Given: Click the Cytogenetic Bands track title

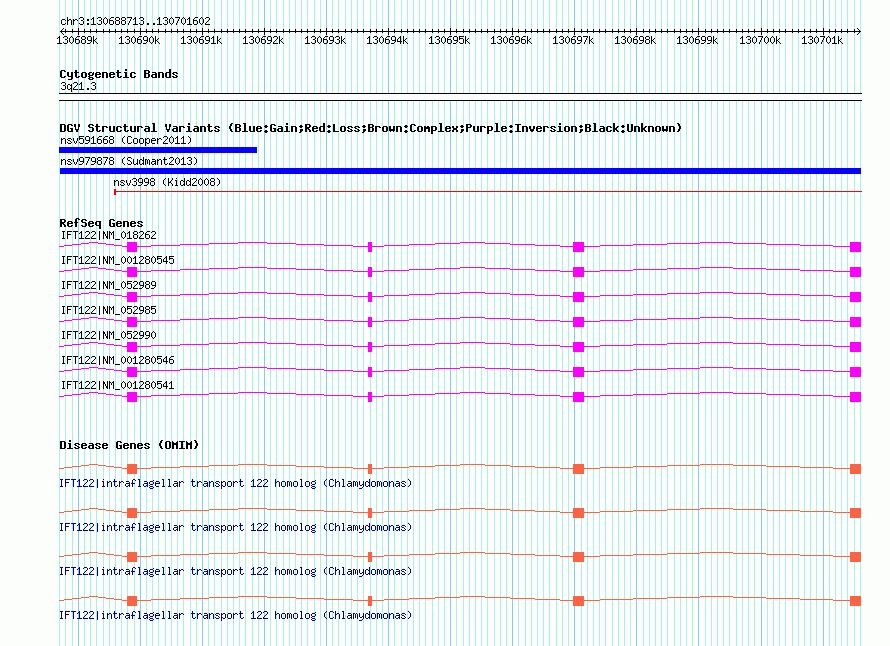Looking at the screenshot, I should click(x=119, y=74).
